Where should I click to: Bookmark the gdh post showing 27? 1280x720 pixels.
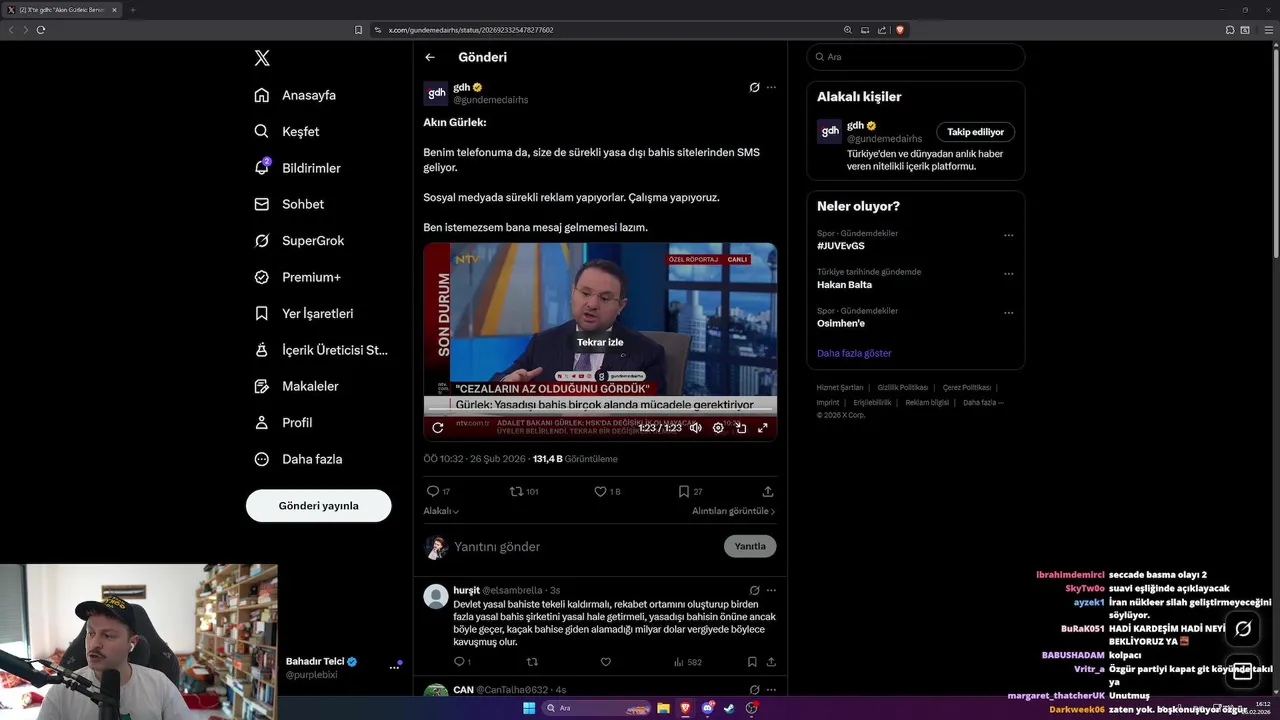(684, 491)
